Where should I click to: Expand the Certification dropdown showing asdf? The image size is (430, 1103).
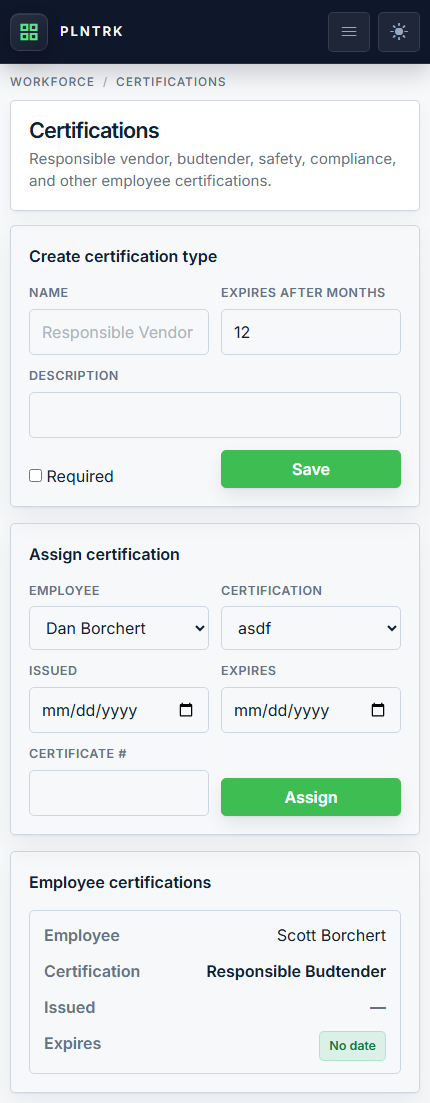[311, 628]
